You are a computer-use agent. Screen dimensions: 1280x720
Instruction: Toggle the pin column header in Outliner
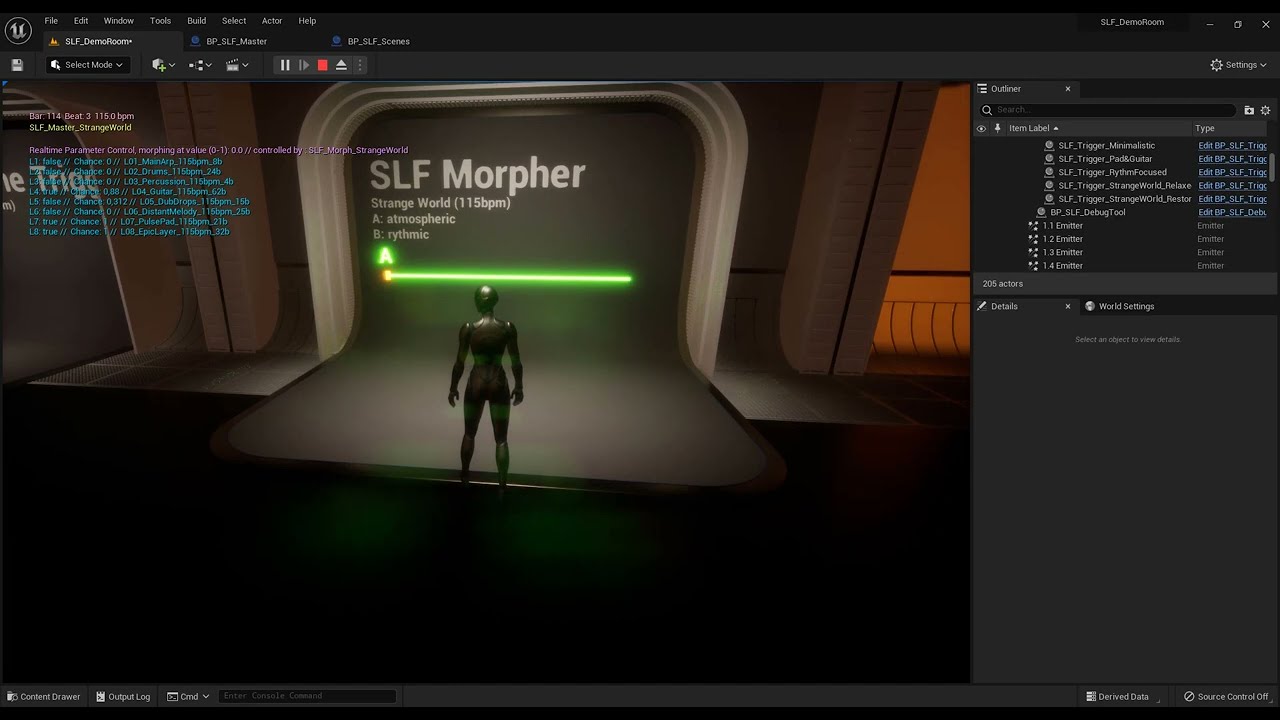[x=997, y=128]
